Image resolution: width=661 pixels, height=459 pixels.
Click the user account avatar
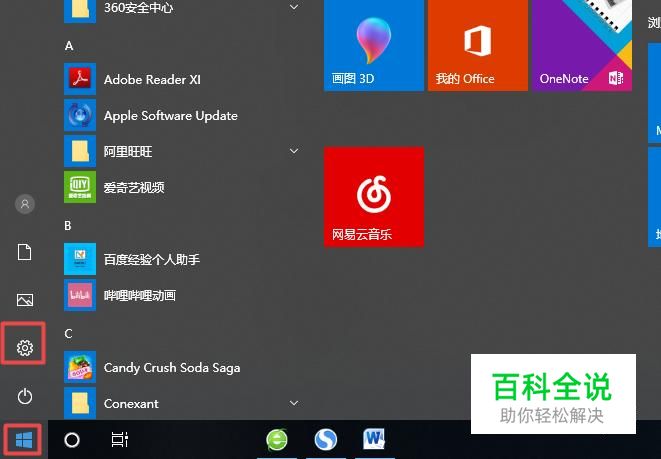click(x=25, y=204)
